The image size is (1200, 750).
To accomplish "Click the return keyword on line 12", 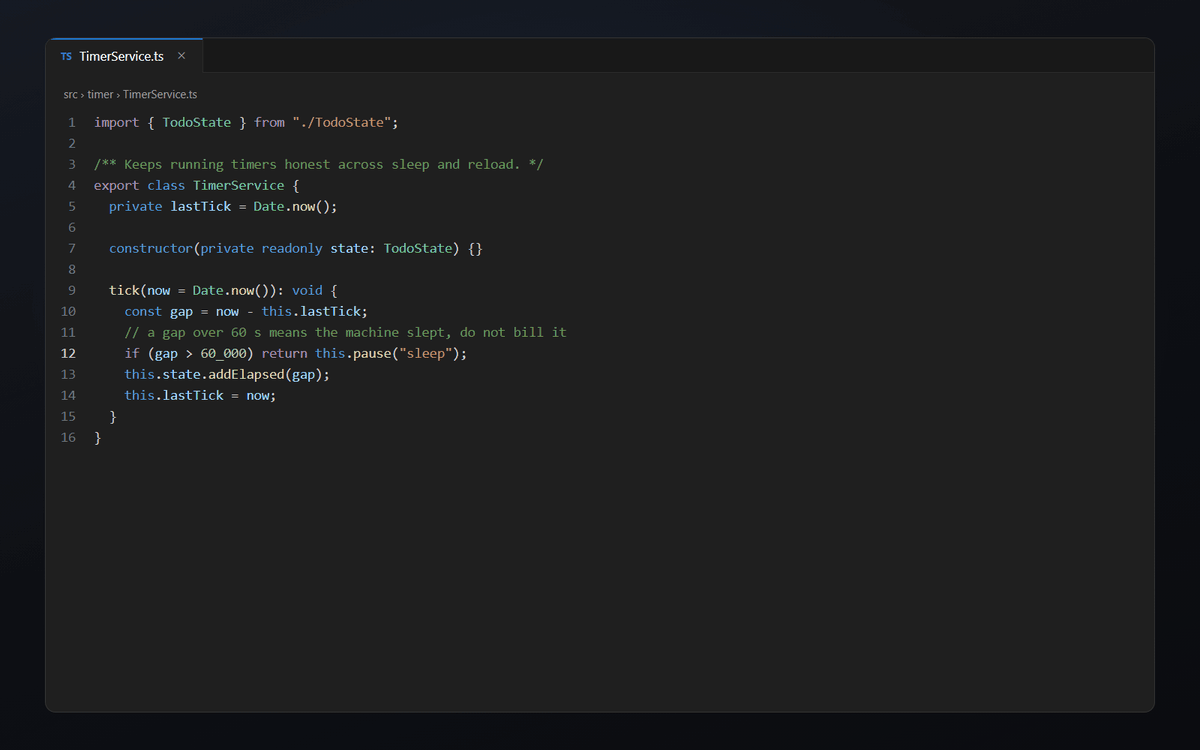I will pyautogui.click(x=285, y=353).
